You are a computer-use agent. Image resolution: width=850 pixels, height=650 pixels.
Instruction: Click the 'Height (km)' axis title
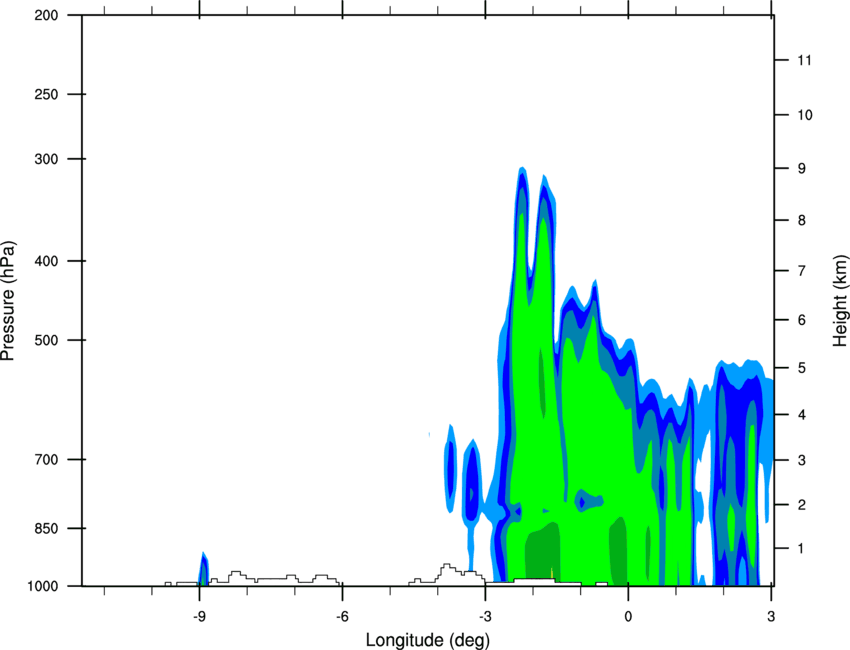(840, 300)
